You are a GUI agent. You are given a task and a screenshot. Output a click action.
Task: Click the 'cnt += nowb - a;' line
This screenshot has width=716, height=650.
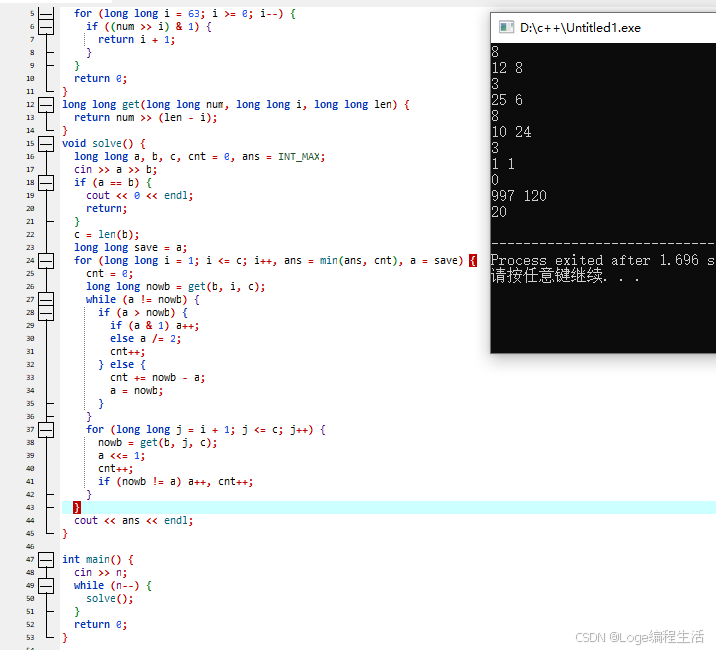[158, 378]
